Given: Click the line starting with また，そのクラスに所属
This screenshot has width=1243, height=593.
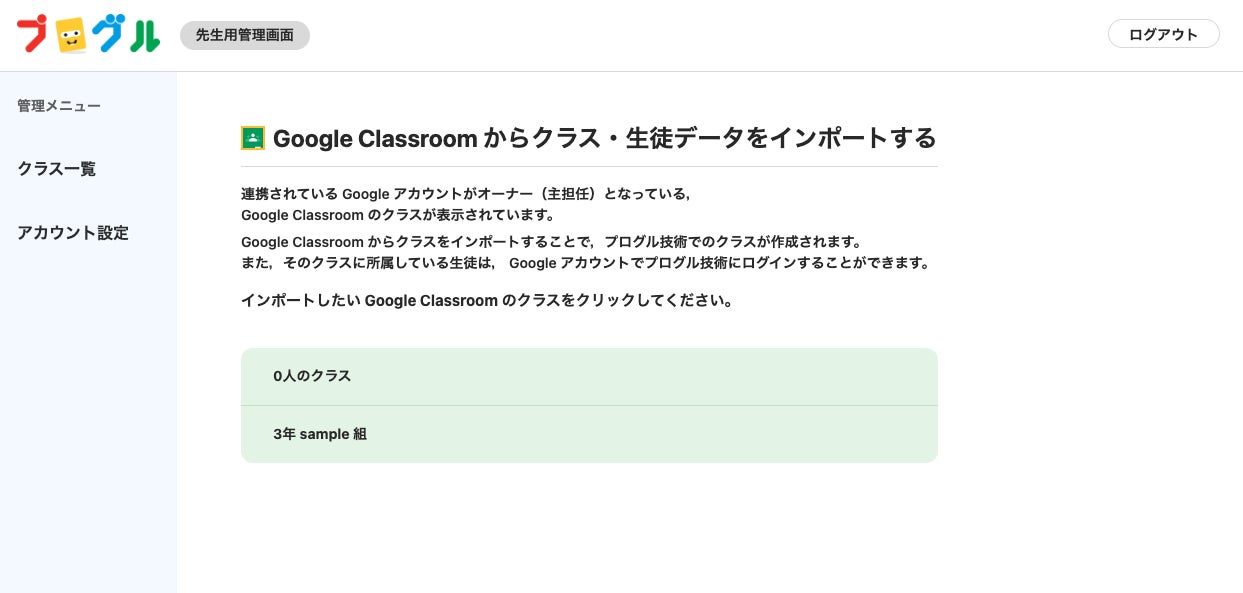Looking at the screenshot, I should [x=585, y=264].
